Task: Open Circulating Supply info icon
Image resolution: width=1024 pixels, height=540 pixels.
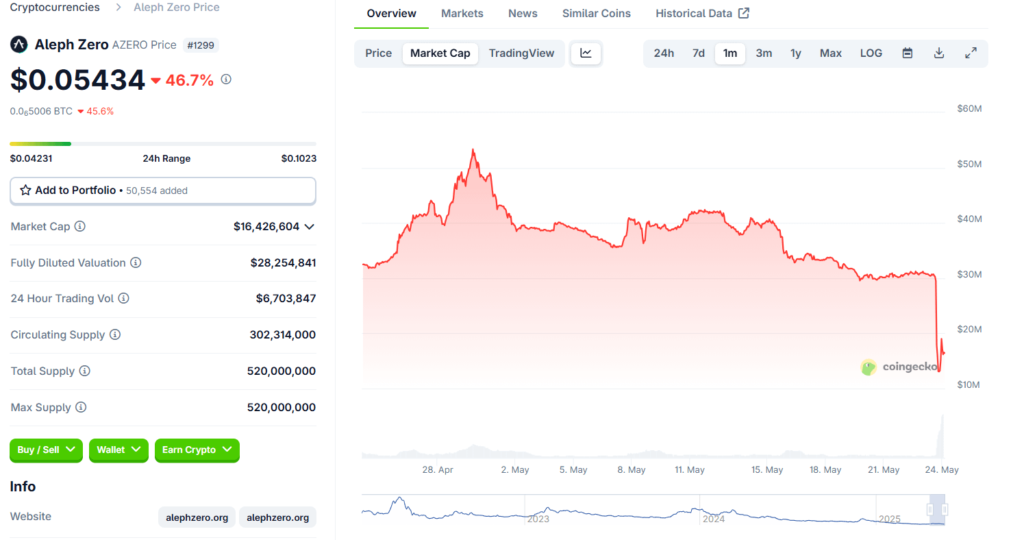Action: [x=115, y=334]
